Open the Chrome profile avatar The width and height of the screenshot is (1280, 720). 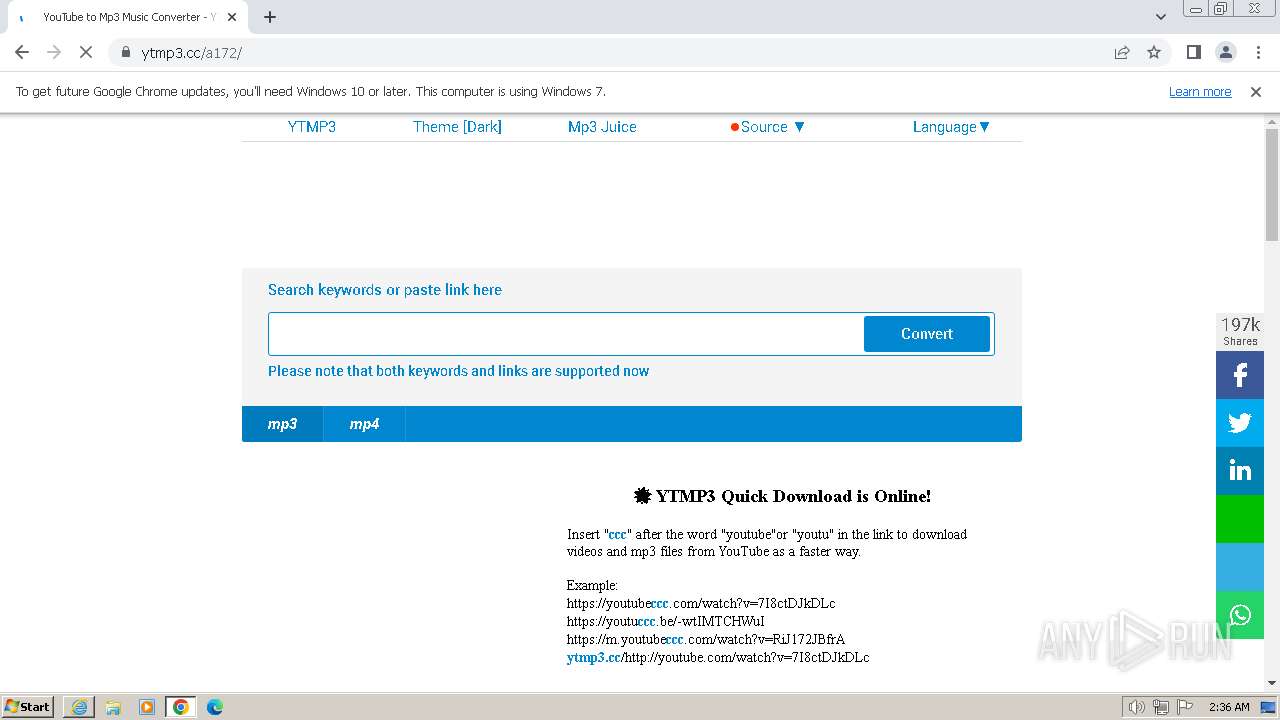pos(1225,52)
